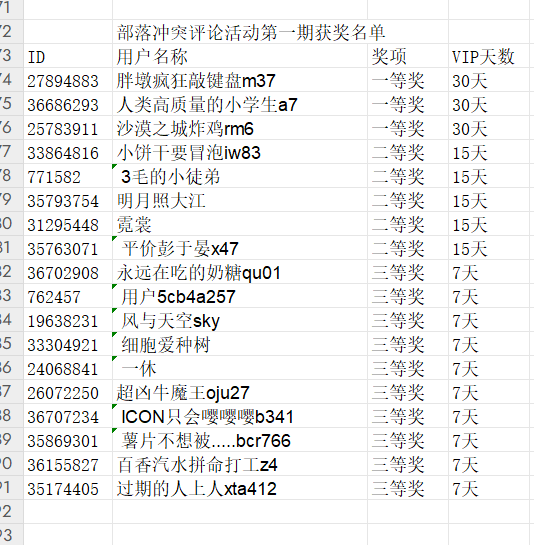Select cell containing ID 27894883

(68, 80)
